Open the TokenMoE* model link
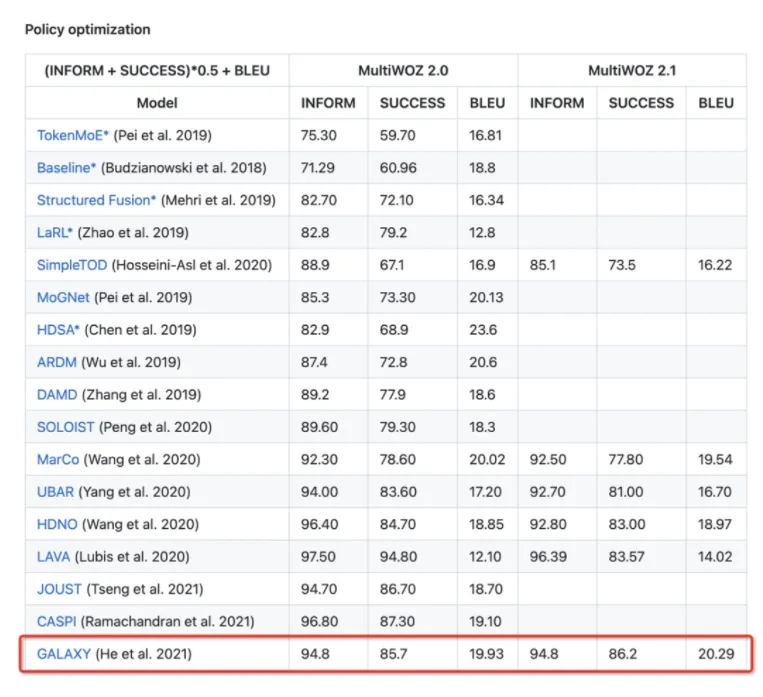The image size is (763, 697). [x=73, y=135]
